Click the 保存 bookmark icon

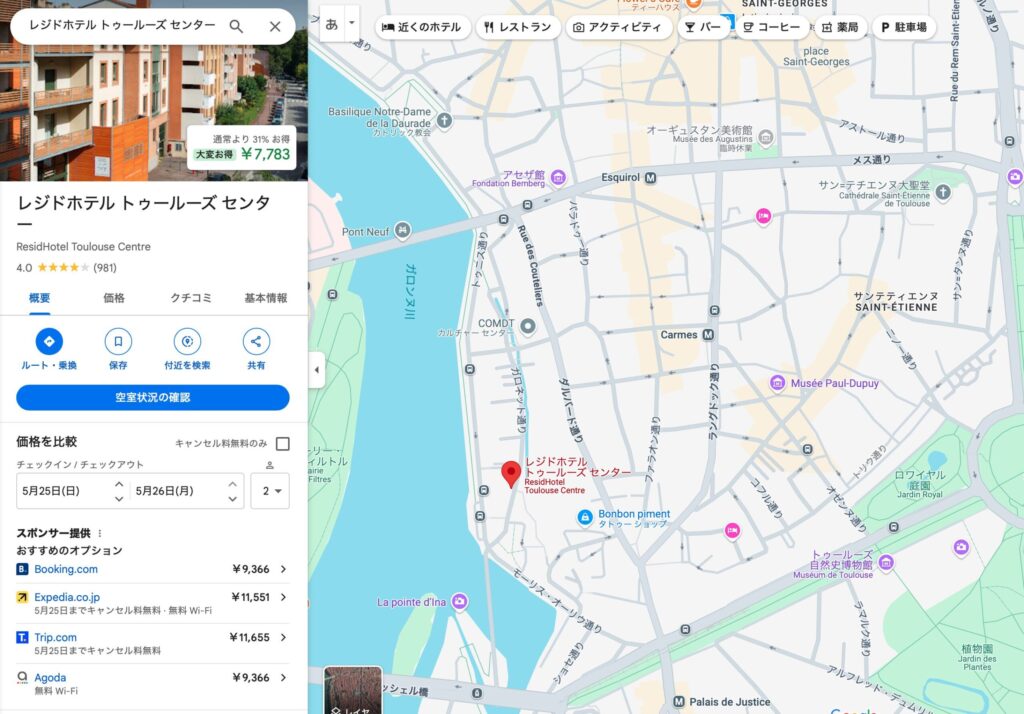coord(118,341)
